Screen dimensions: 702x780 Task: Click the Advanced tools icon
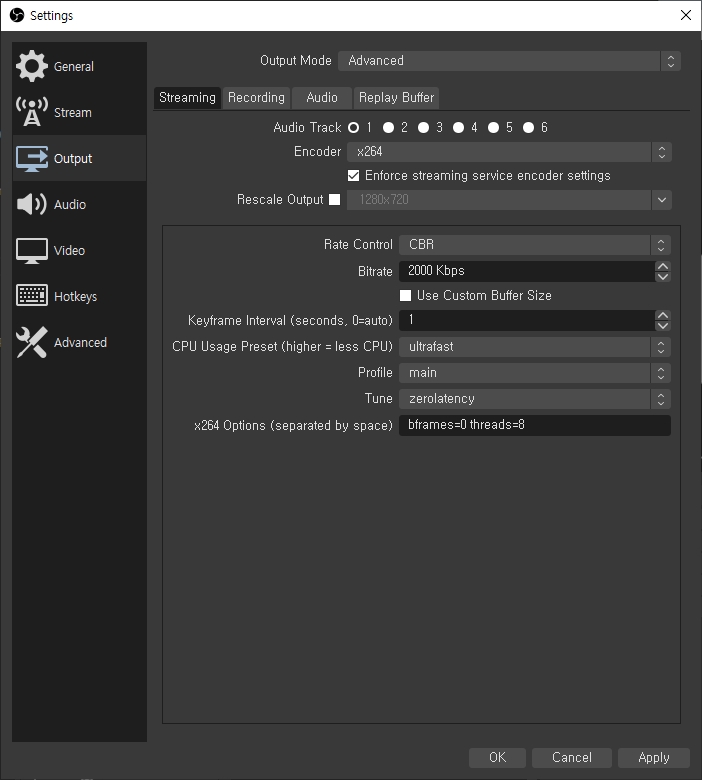[x=32, y=343]
